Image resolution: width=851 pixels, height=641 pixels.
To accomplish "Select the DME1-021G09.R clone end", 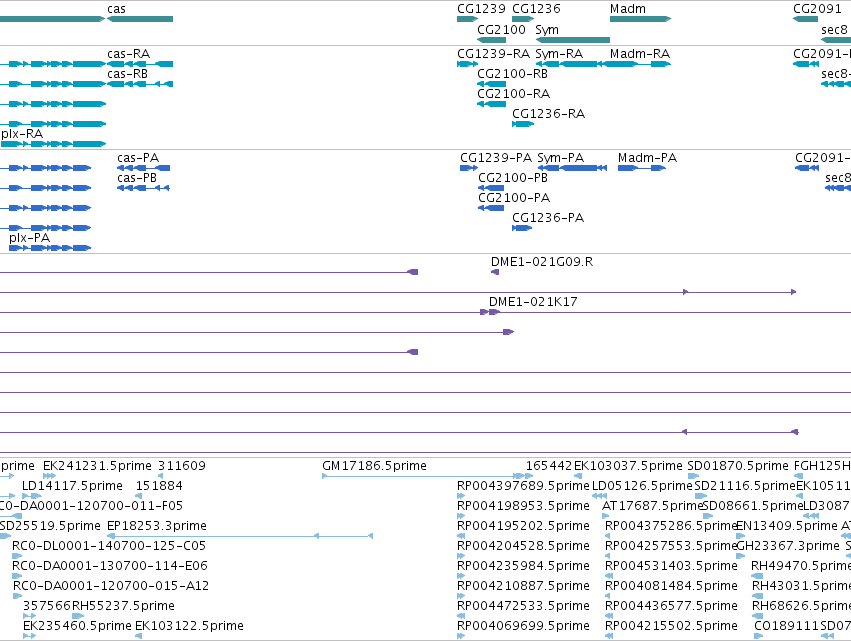I will tap(495, 272).
